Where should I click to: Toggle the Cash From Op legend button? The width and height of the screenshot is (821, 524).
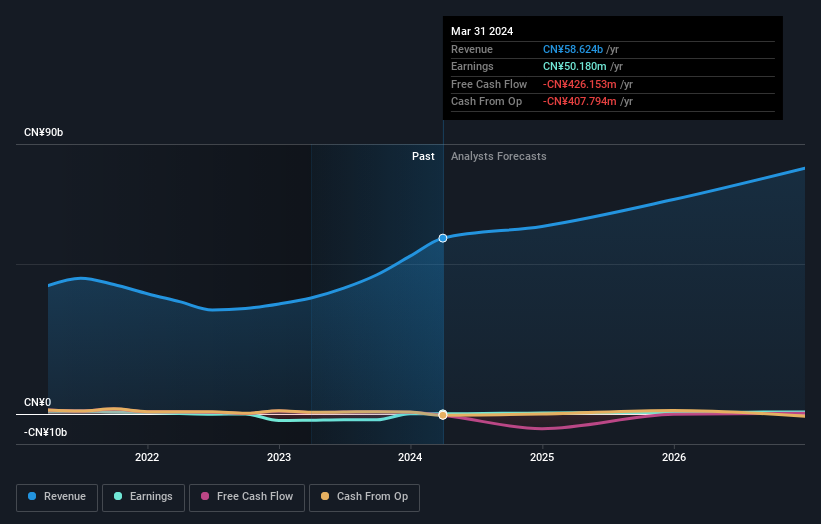[x=364, y=497]
